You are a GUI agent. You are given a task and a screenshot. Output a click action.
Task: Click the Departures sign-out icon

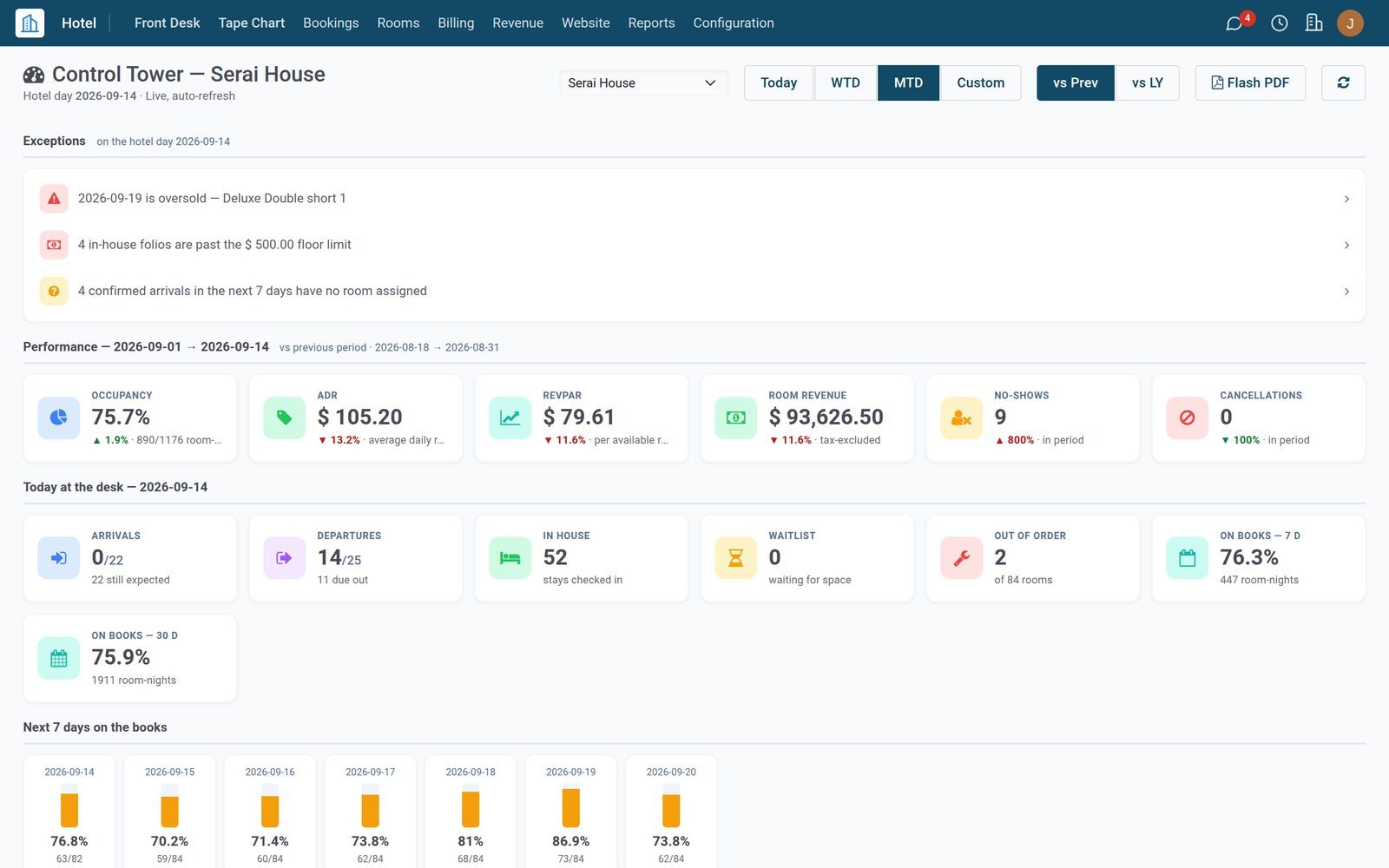pyautogui.click(x=285, y=558)
